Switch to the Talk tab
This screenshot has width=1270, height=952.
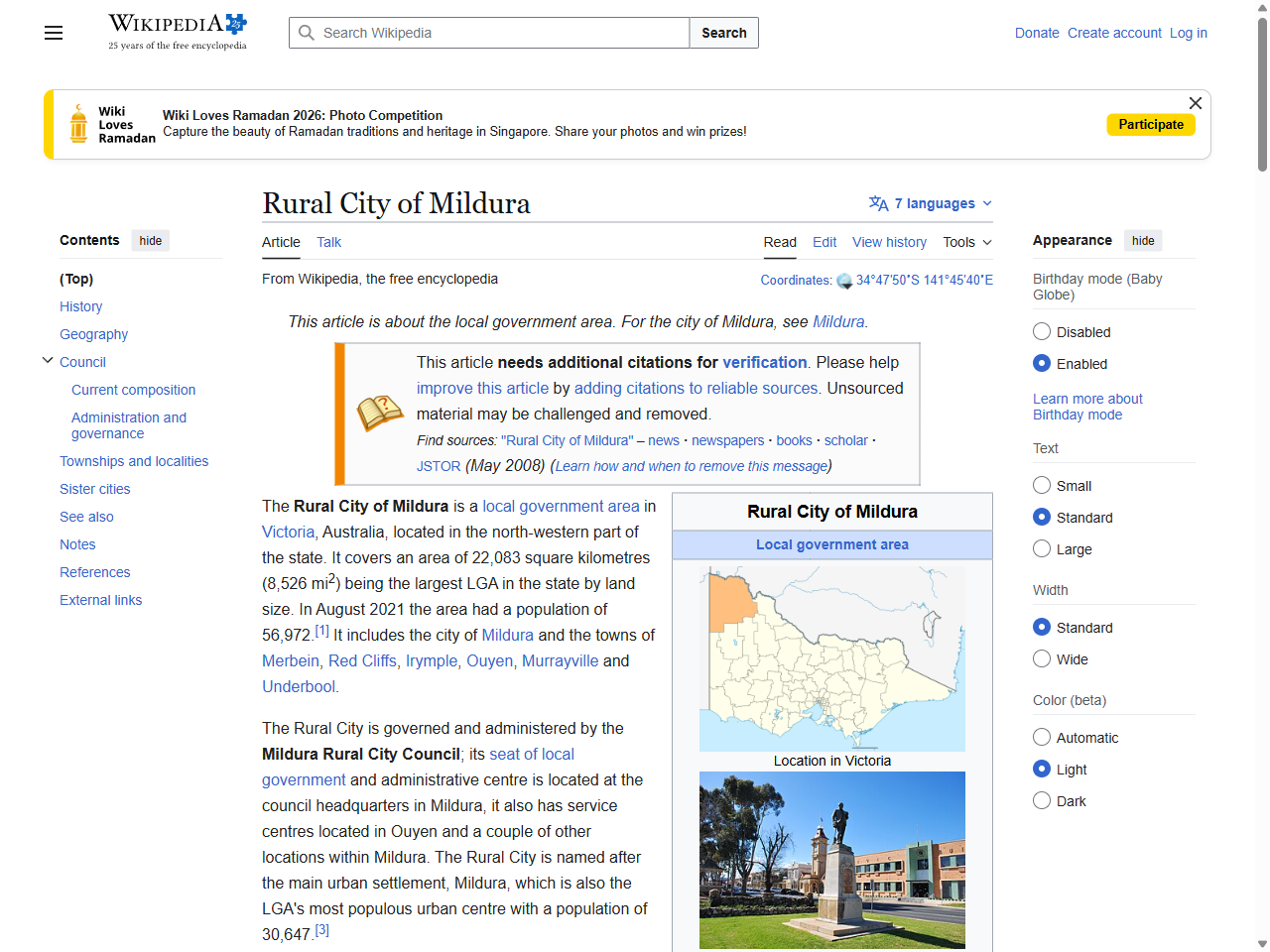pos(328,242)
